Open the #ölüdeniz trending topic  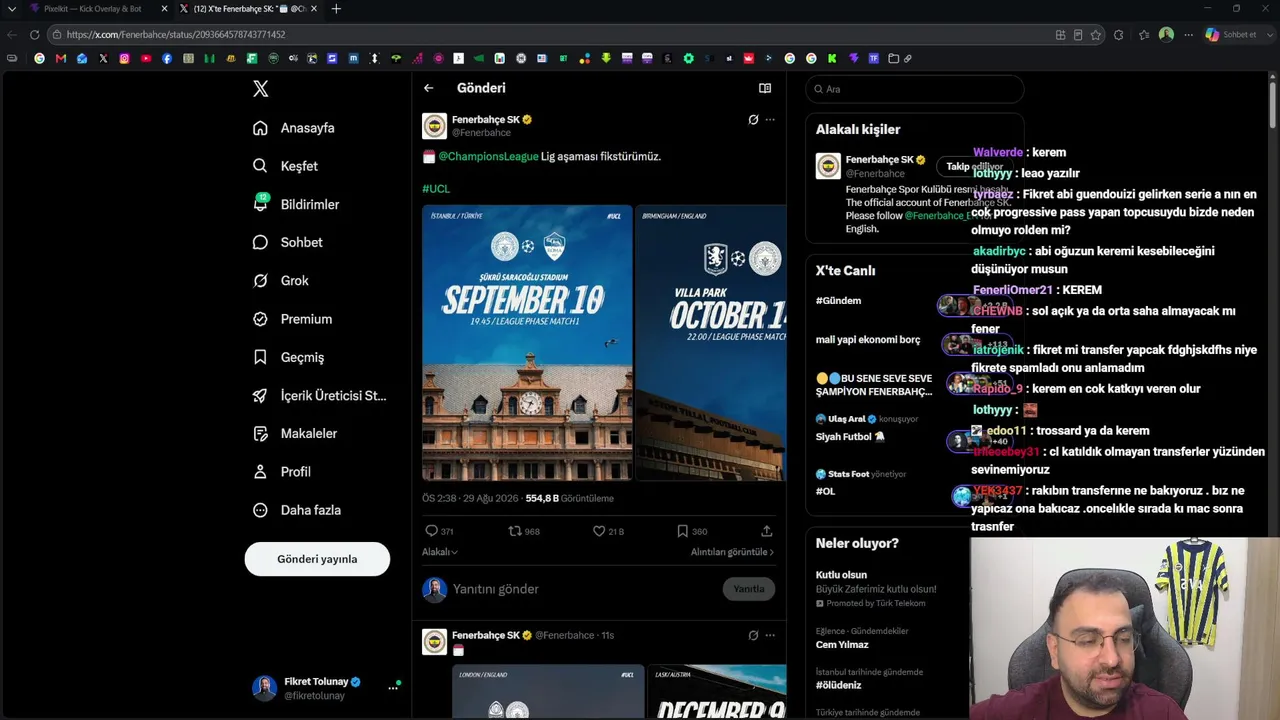pos(838,685)
